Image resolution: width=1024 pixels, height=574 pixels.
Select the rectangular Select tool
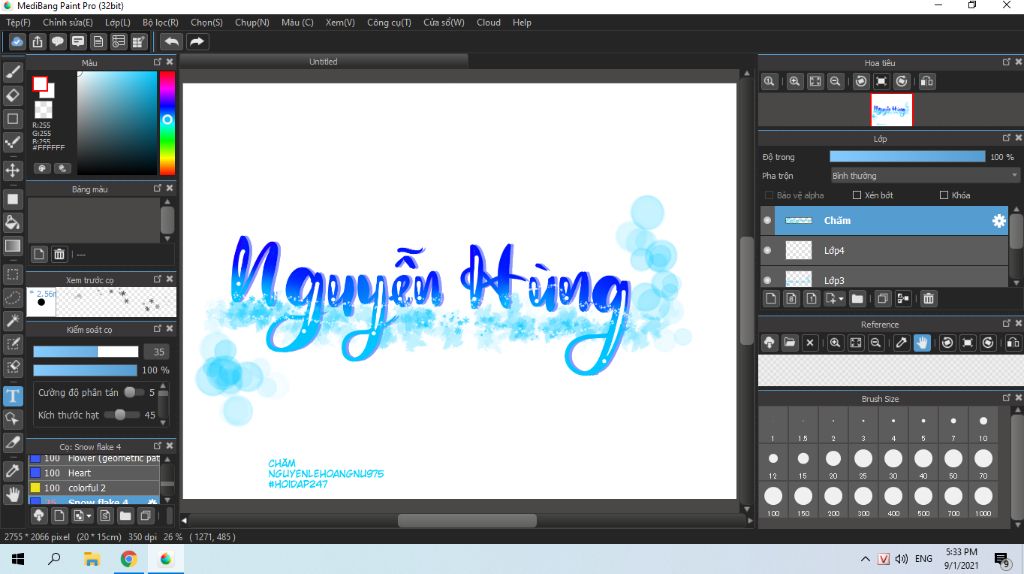click(x=12, y=274)
